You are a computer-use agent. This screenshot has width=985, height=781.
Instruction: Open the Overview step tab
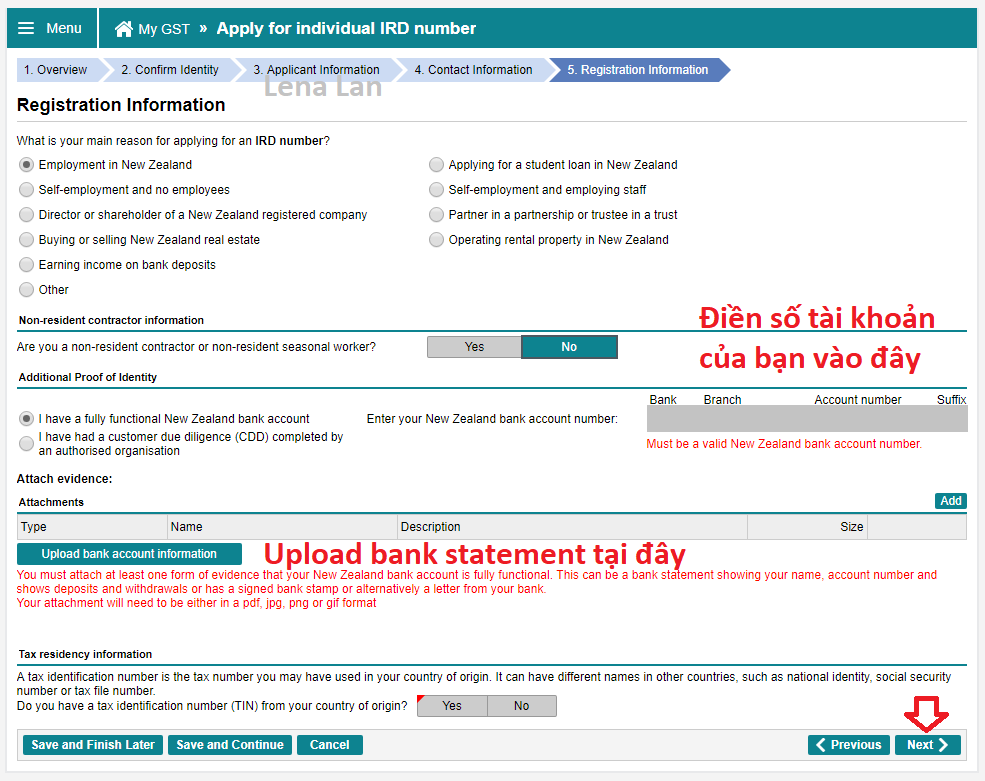pyautogui.click(x=56, y=70)
